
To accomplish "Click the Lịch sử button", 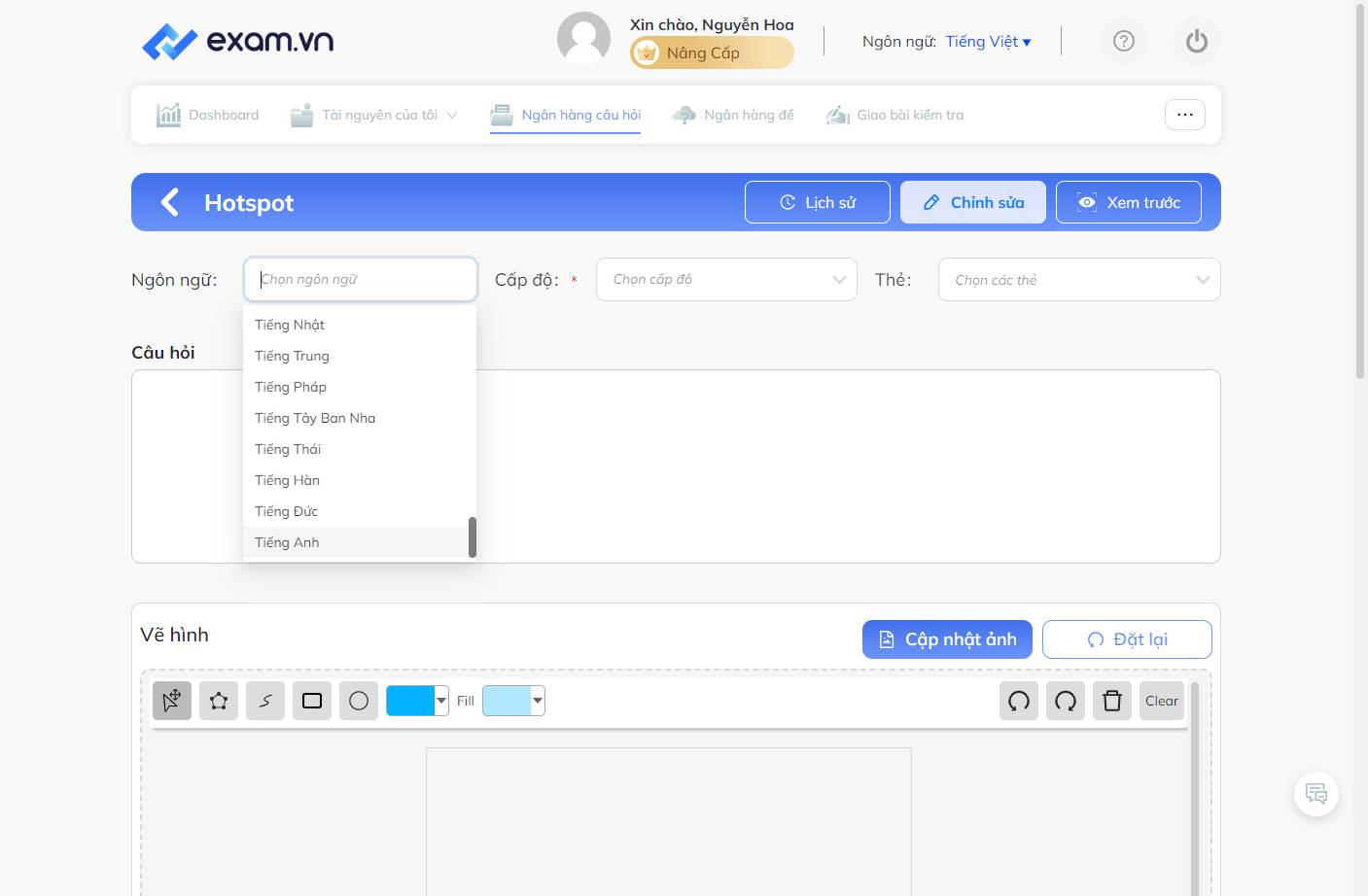I will pyautogui.click(x=818, y=202).
